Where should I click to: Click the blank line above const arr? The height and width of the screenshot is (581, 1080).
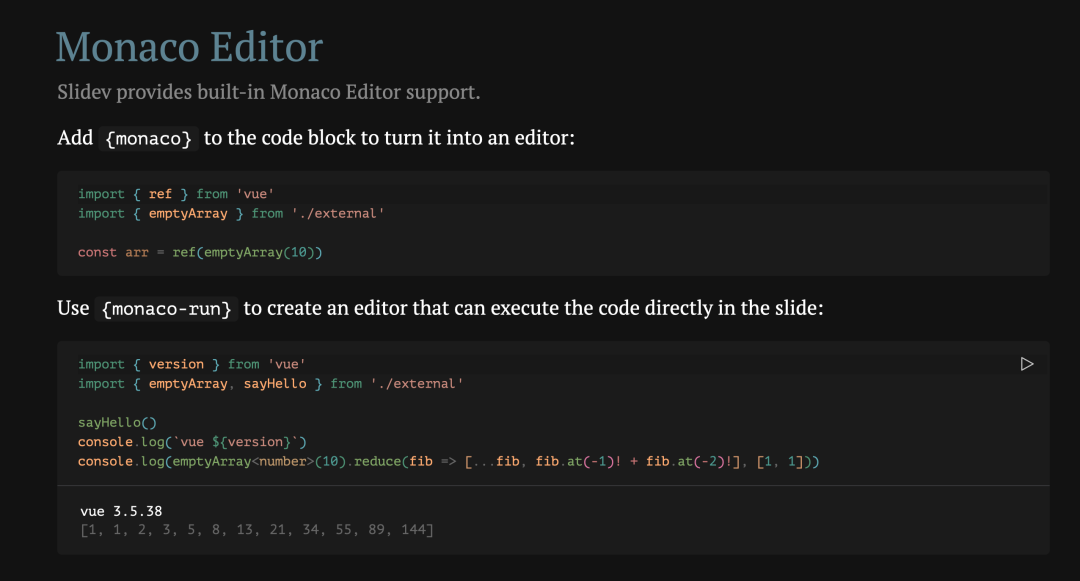[553, 233]
